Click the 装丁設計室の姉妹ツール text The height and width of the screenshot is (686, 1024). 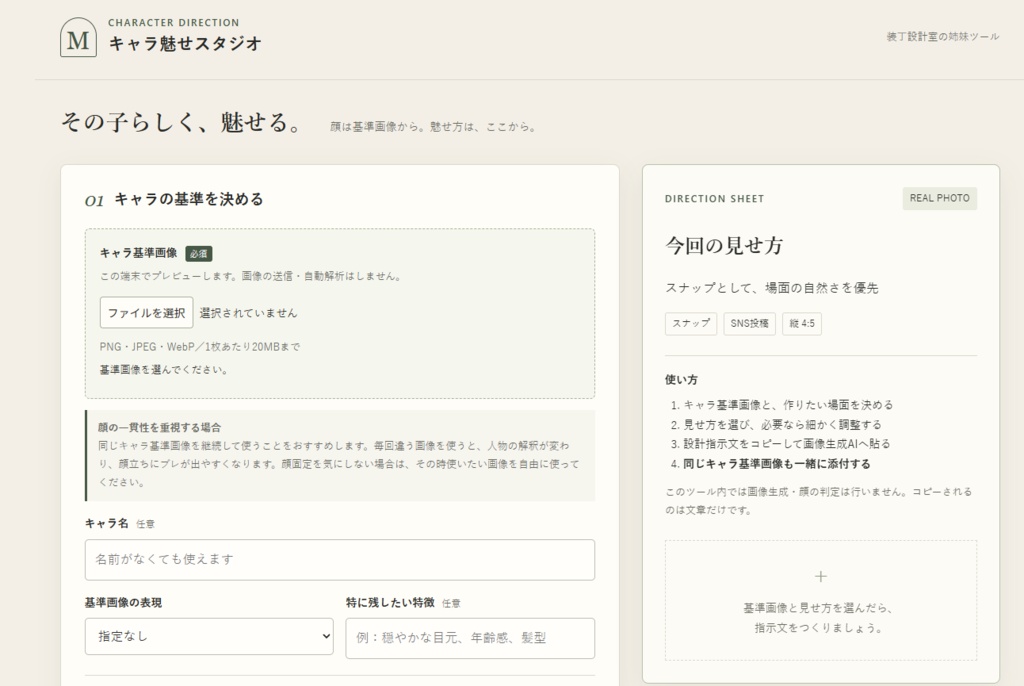(943, 37)
